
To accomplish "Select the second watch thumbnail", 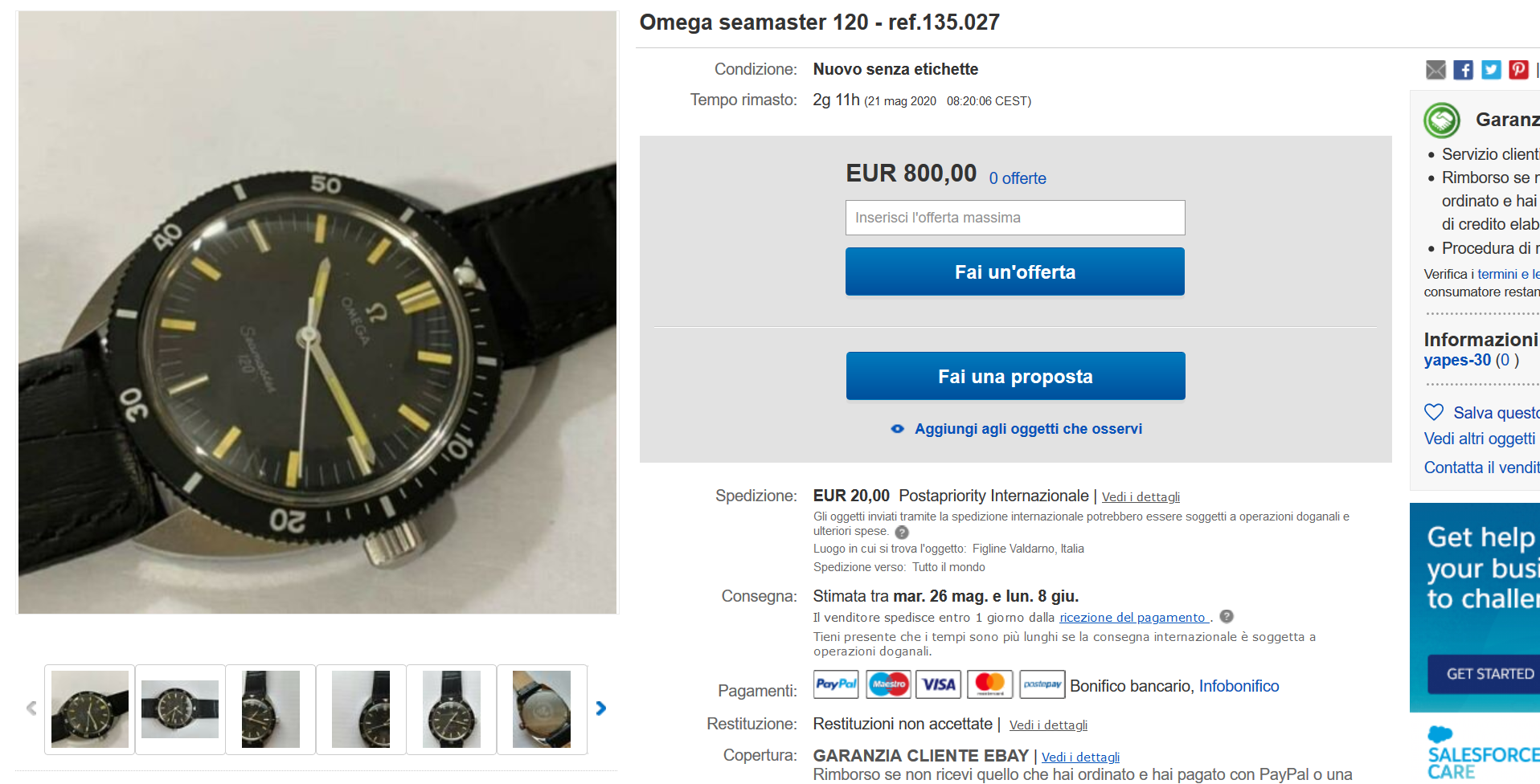I will [180, 709].
